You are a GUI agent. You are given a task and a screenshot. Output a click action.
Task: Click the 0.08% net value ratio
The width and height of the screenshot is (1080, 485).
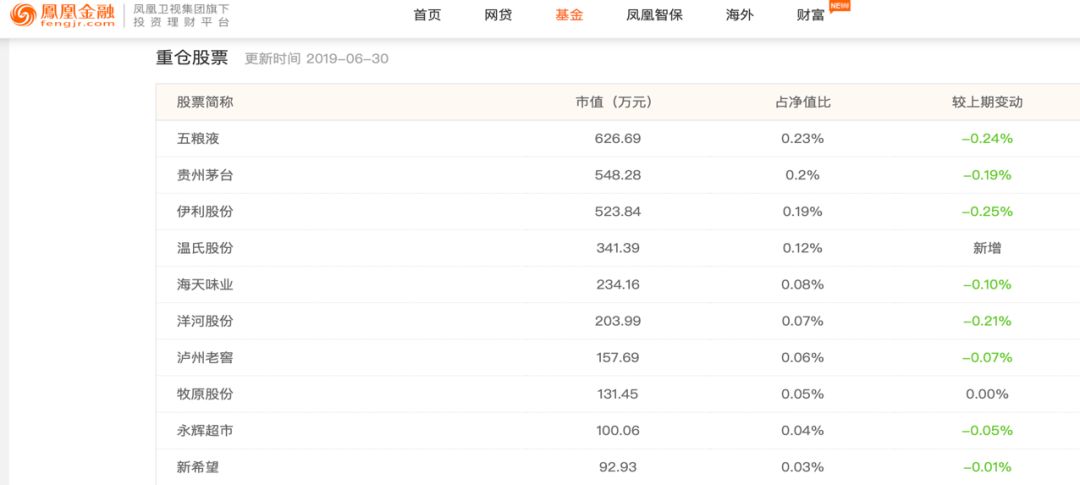pyautogui.click(x=802, y=285)
